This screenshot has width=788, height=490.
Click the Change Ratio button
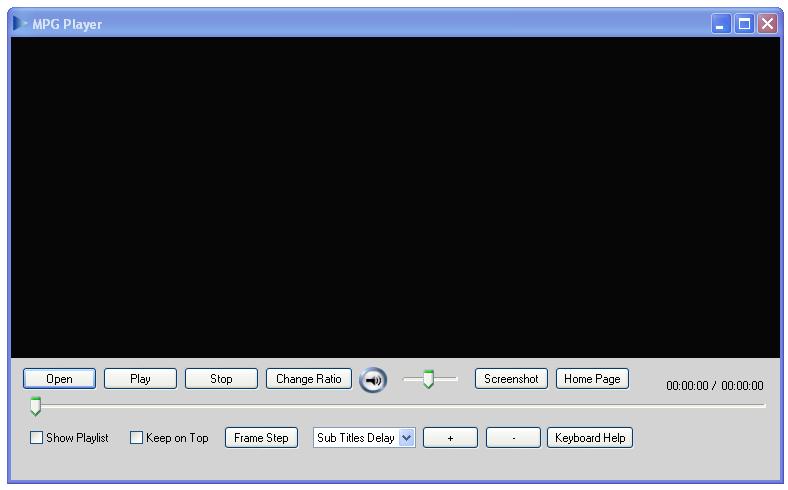pyautogui.click(x=309, y=379)
